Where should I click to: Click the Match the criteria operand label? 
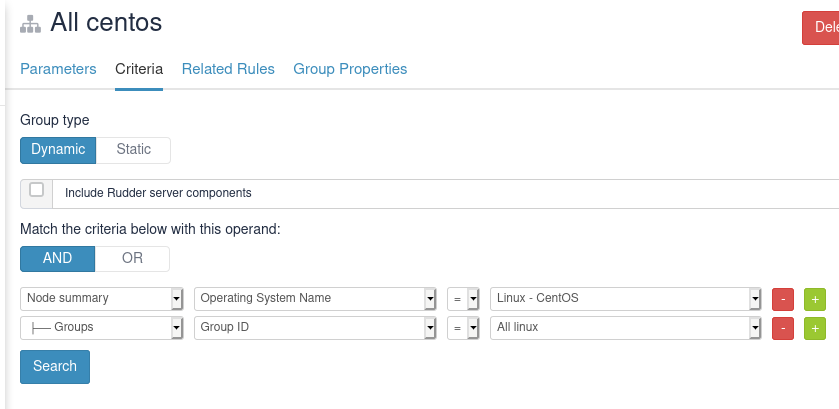point(150,229)
